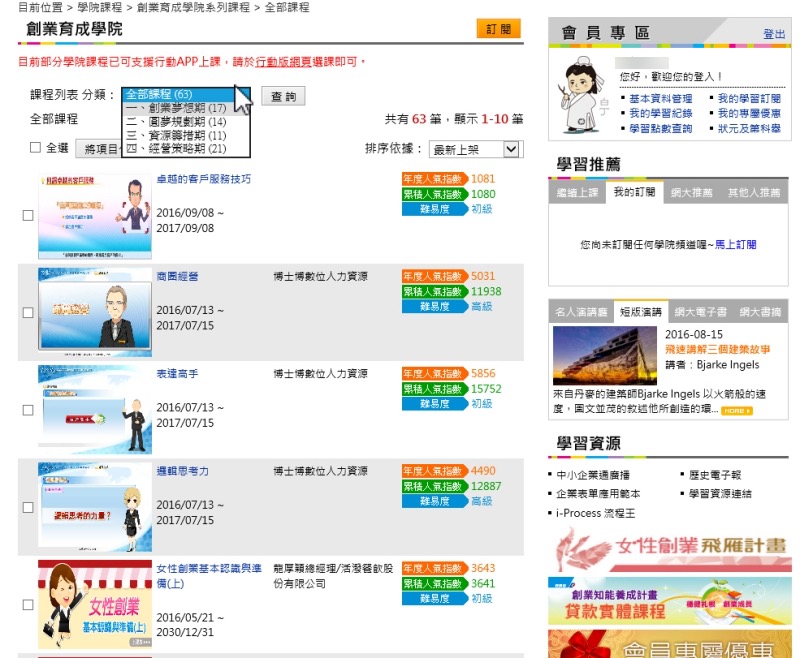This screenshot has height=658, width=800.
Task: Open 學習點數查詢 link
Action: point(661,129)
